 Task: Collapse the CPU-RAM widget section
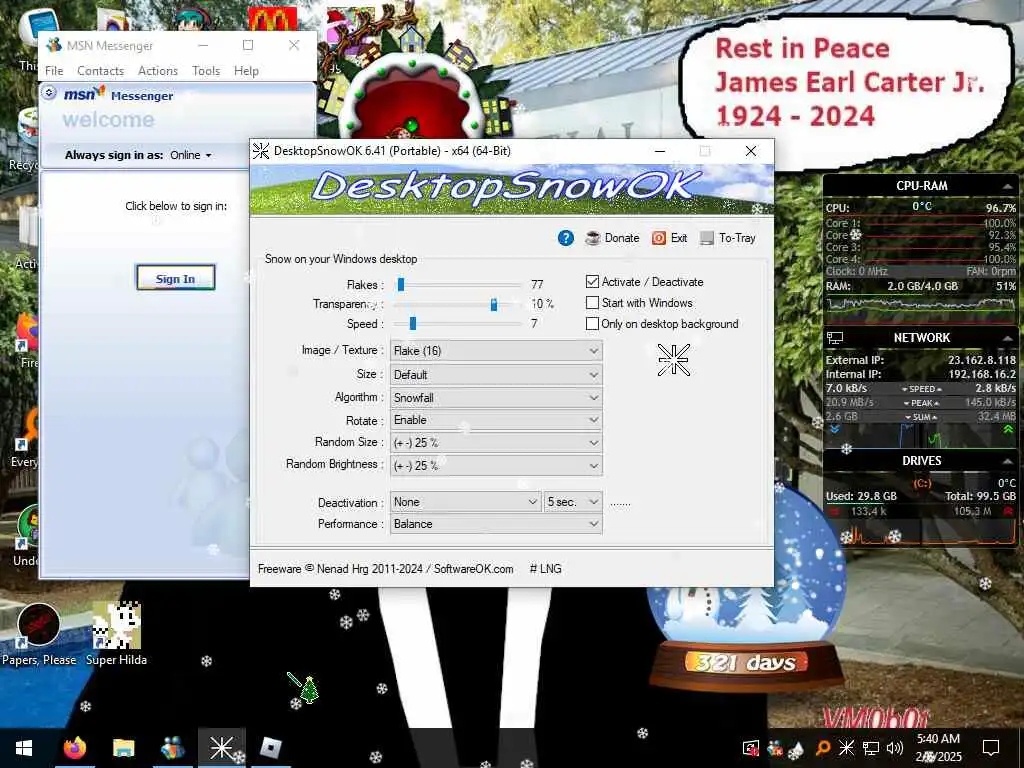coord(1006,186)
